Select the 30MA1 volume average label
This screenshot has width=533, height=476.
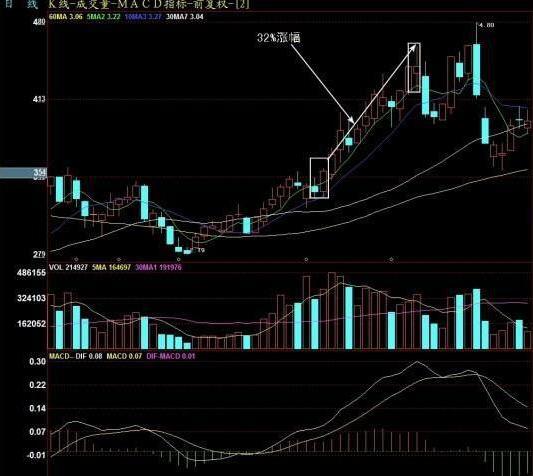(158, 268)
